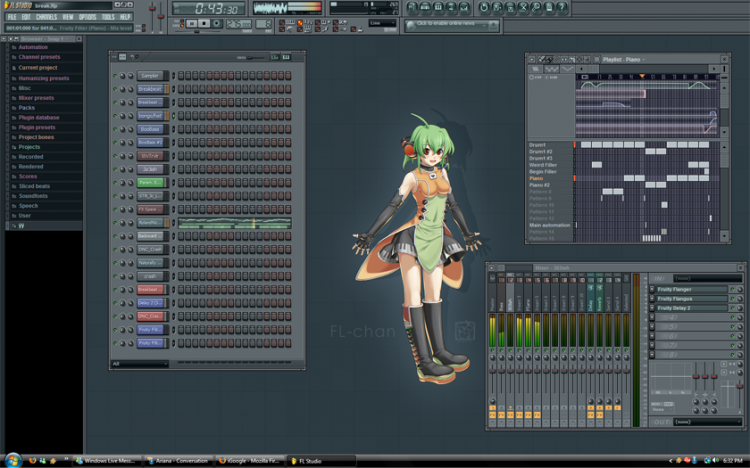The image size is (750, 468).
Task: Open Fruity Delay 2 effect slot in Mixer
Action: pyautogui.click(x=692, y=308)
